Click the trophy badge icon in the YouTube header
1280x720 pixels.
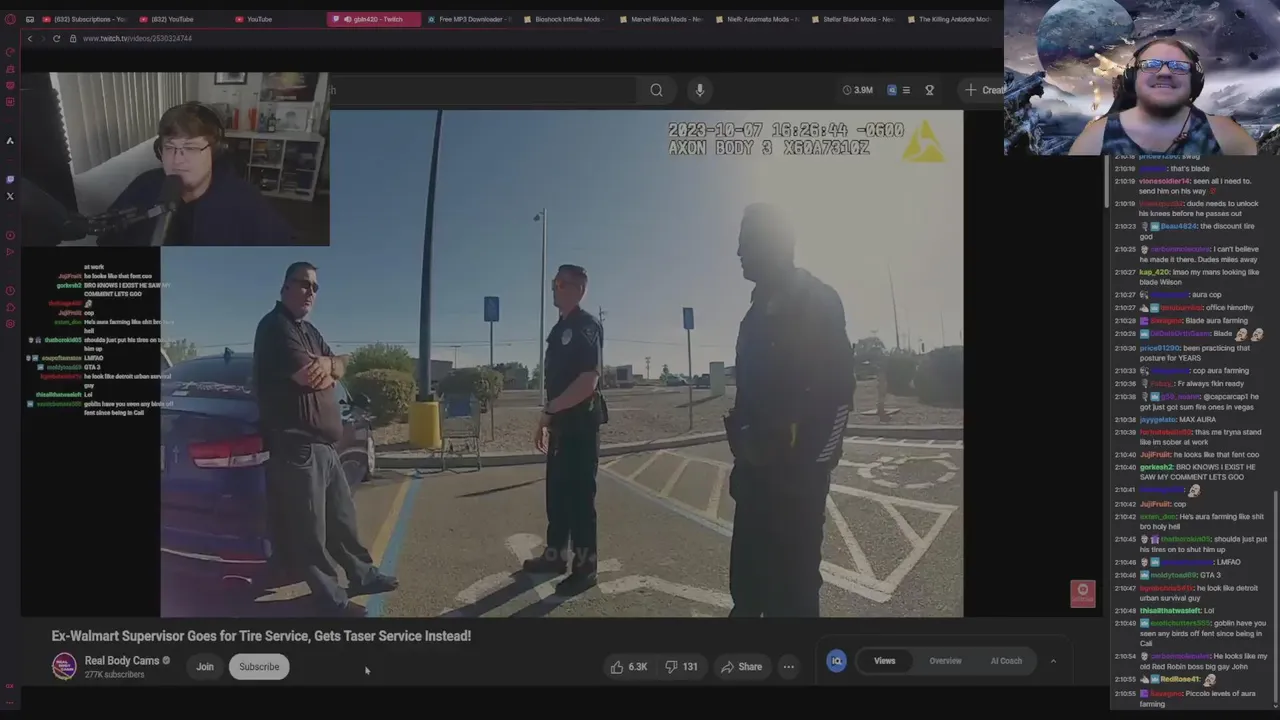click(929, 90)
